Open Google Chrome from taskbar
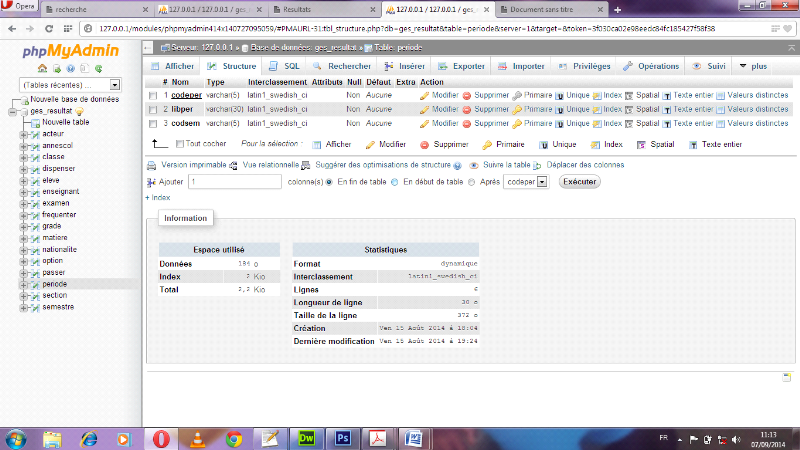 pyautogui.click(x=234, y=439)
